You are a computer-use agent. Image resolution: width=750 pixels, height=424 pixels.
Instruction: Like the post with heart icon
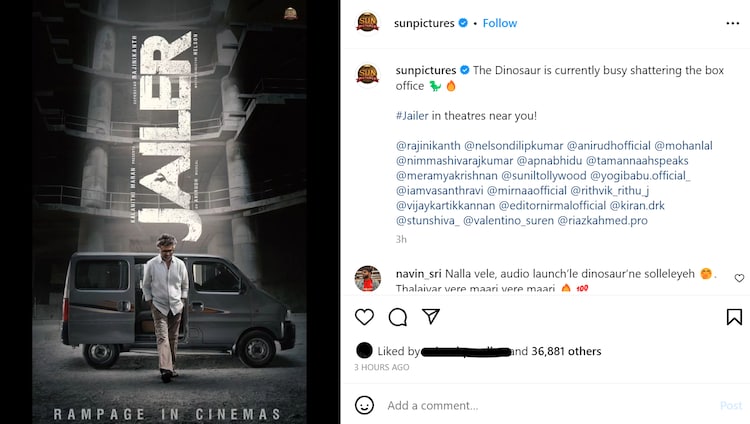tap(365, 317)
